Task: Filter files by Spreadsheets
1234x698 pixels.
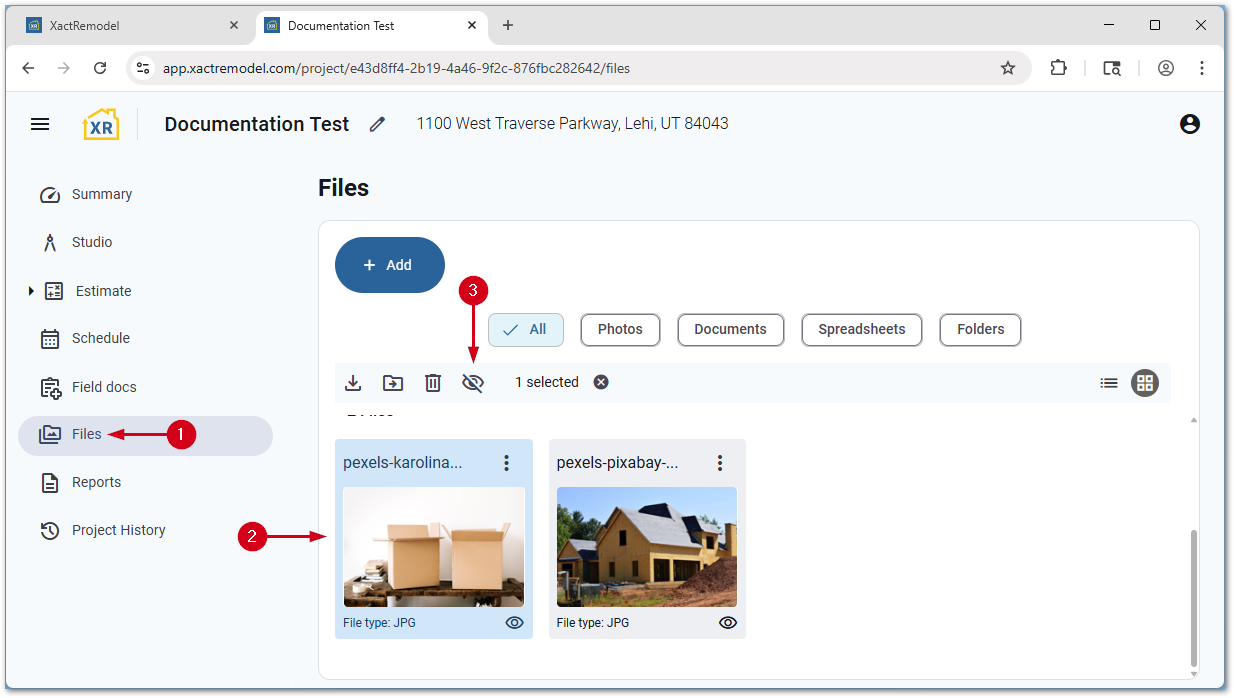Action: [x=861, y=329]
